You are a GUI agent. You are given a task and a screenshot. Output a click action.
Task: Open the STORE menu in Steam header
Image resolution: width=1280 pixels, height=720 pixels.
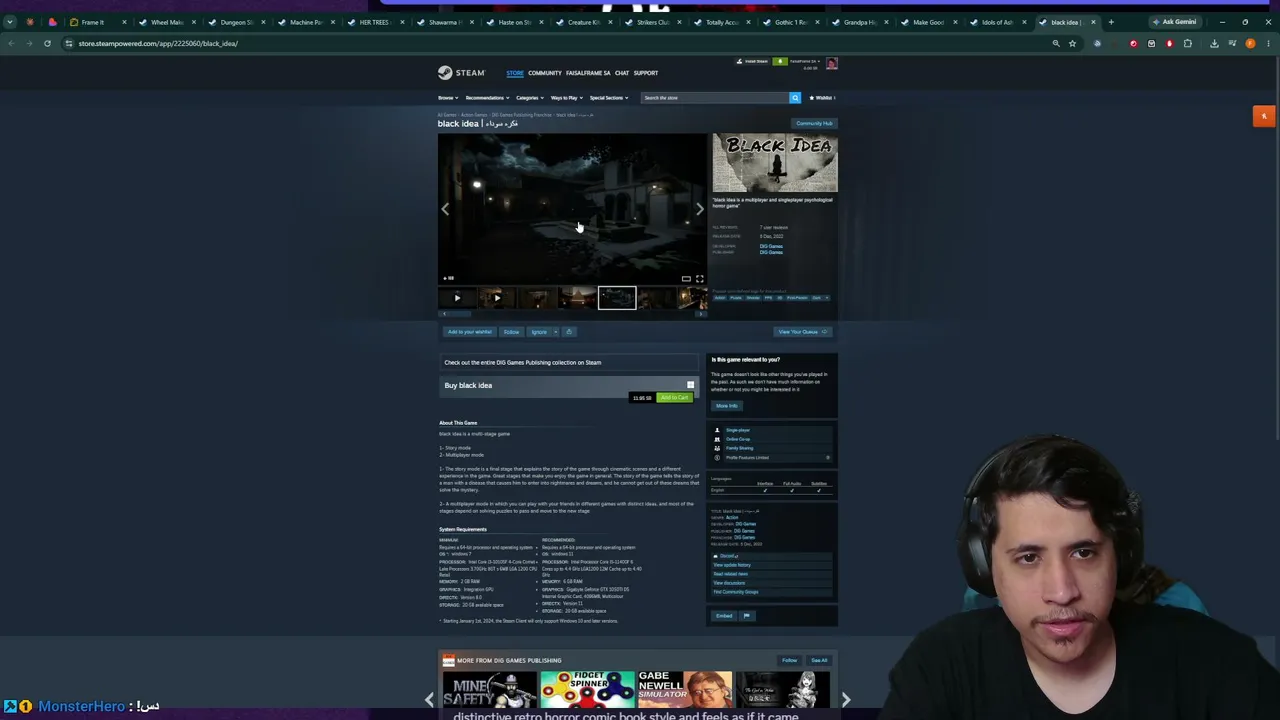[514, 73]
